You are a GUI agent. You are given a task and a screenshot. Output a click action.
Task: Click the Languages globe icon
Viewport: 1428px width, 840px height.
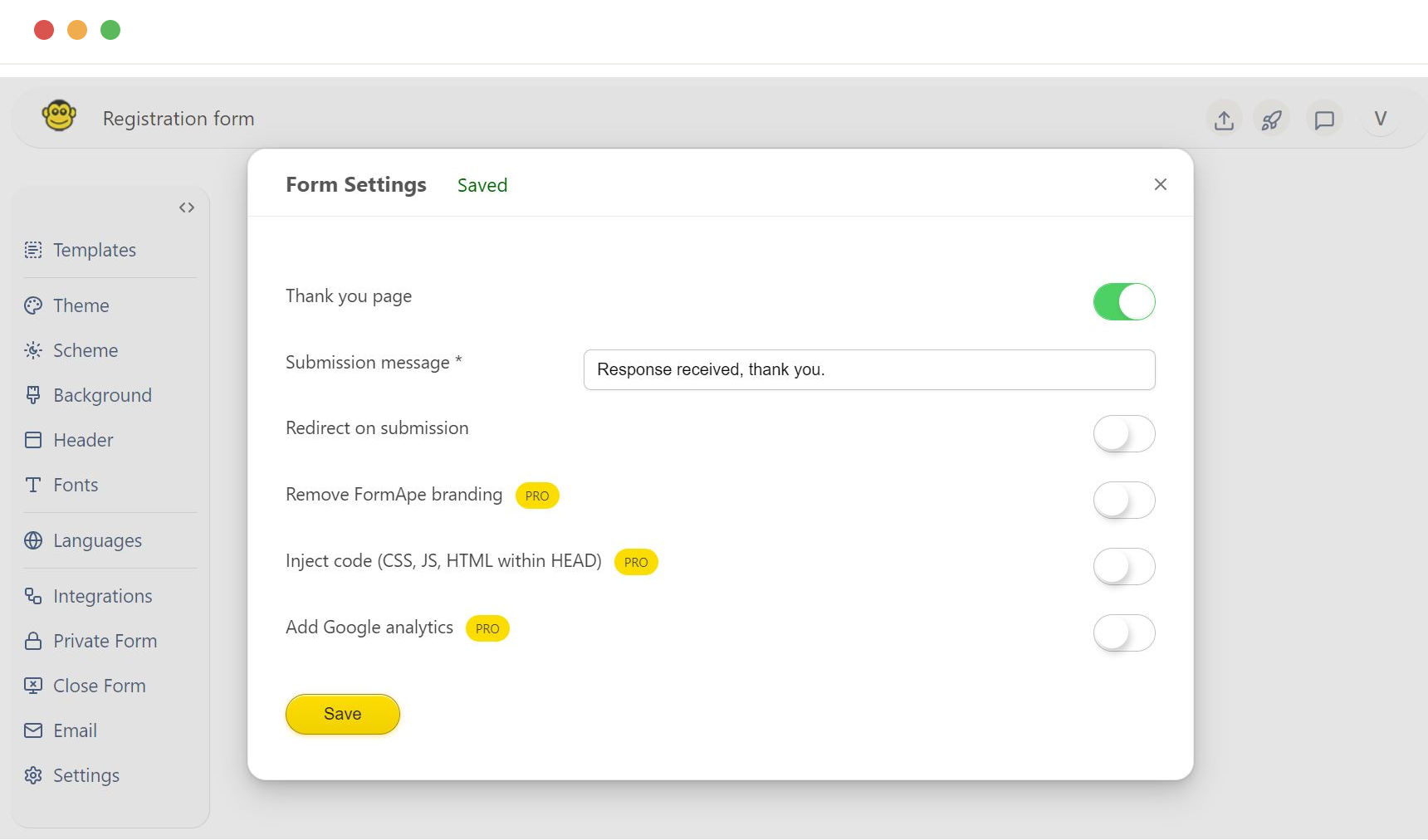coord(33,540)
